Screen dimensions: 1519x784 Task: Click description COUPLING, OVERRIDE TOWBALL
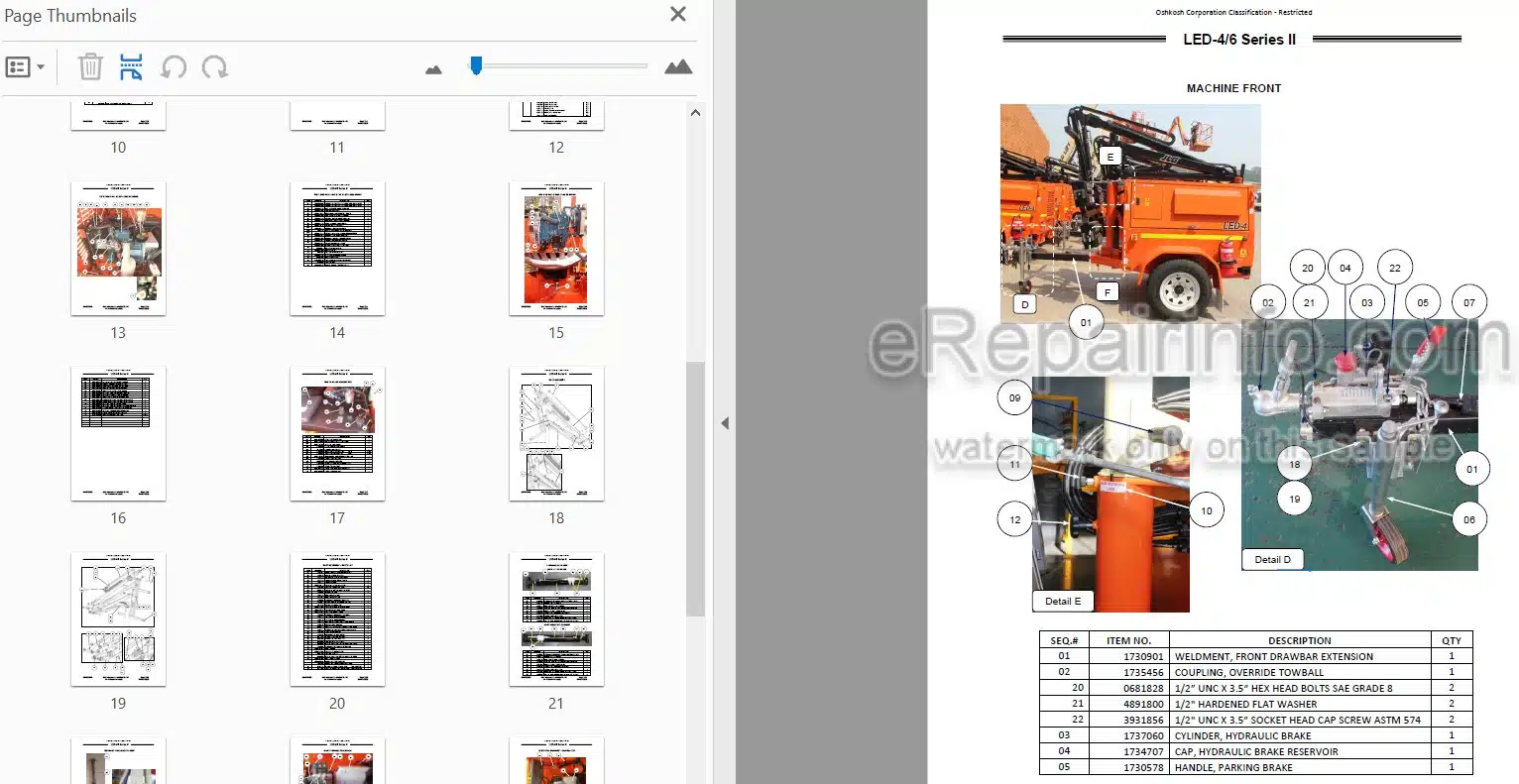pos(1248,672)
